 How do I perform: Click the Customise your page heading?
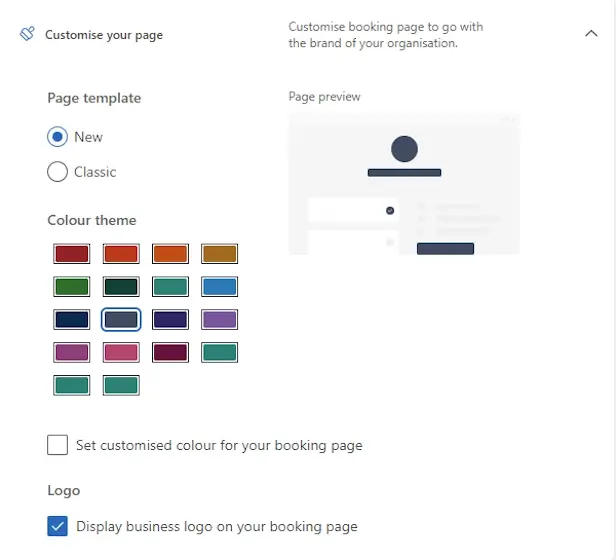pos(104,35)
